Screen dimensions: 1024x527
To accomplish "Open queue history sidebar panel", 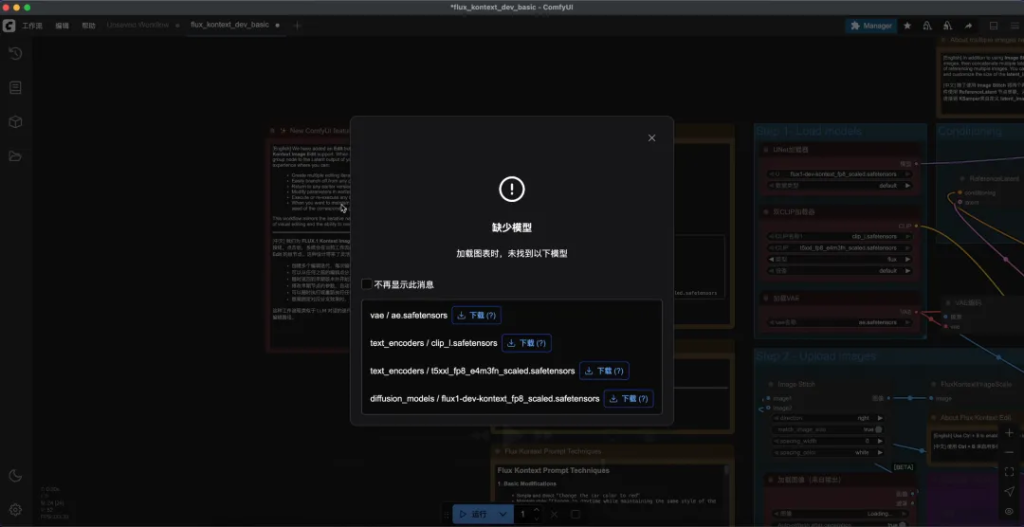I will click(x=16, y=54).
